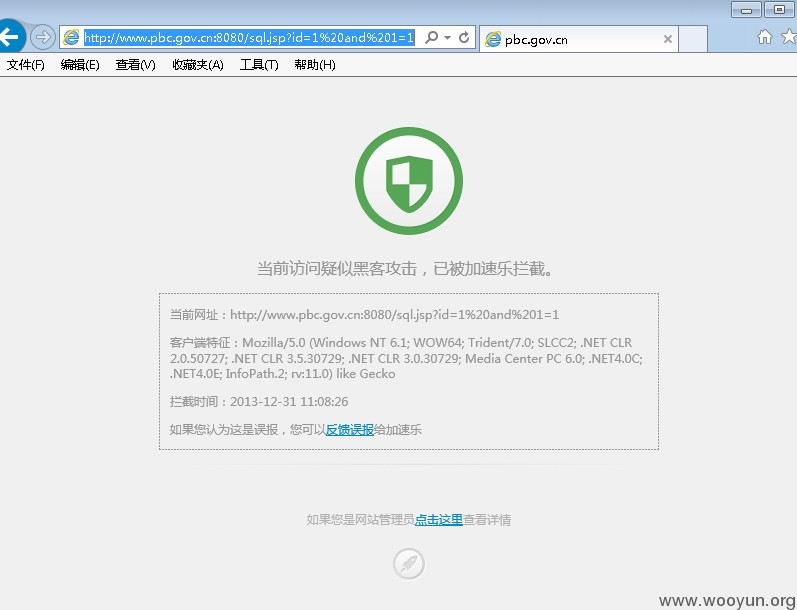This screenshot has width=797, height=610.
Task: Click the IE icon on the pbc.gov.cn tab
Action: [x=493, y=39]
